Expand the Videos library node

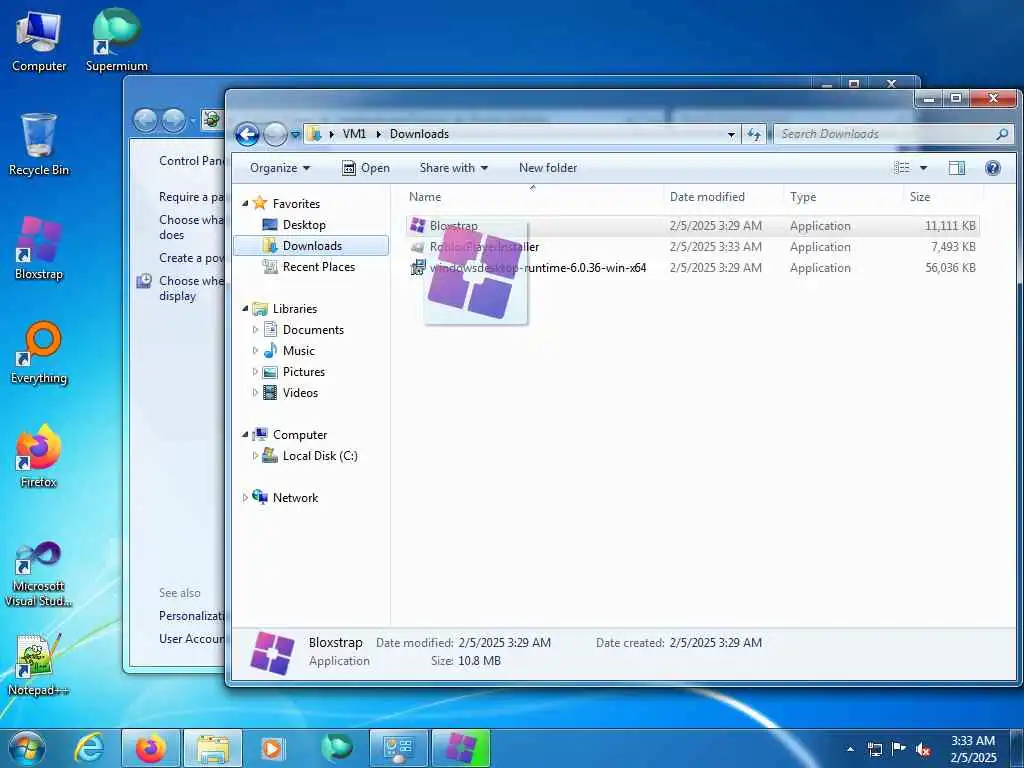[x=255, y=392]
